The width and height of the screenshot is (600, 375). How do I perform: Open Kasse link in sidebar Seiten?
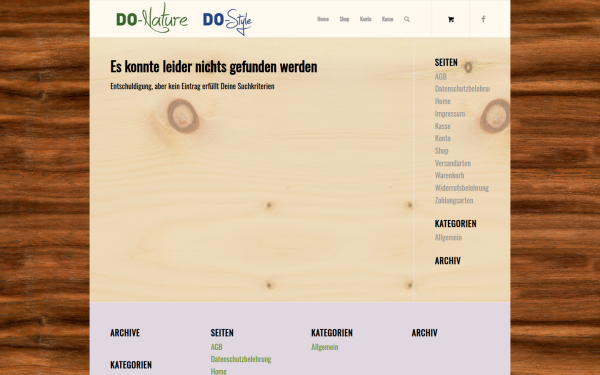(x=443, y=126)
